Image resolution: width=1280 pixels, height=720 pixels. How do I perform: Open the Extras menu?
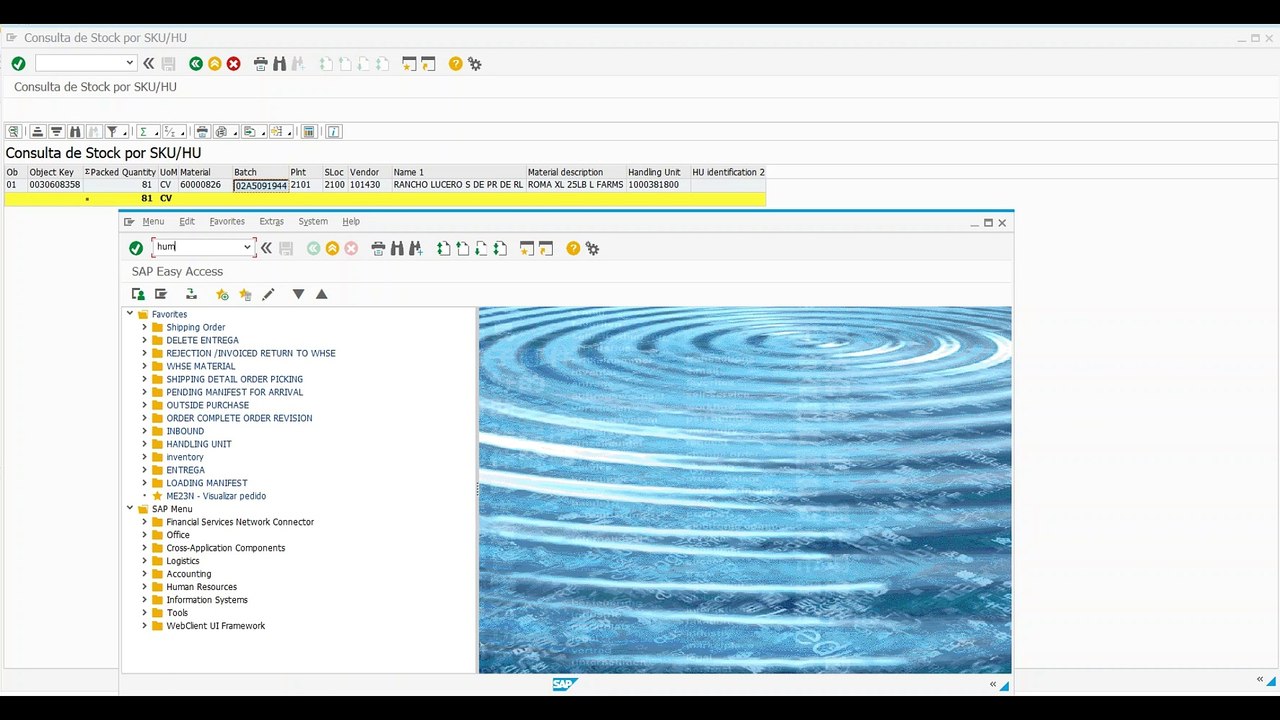click(x=271, y=221)
